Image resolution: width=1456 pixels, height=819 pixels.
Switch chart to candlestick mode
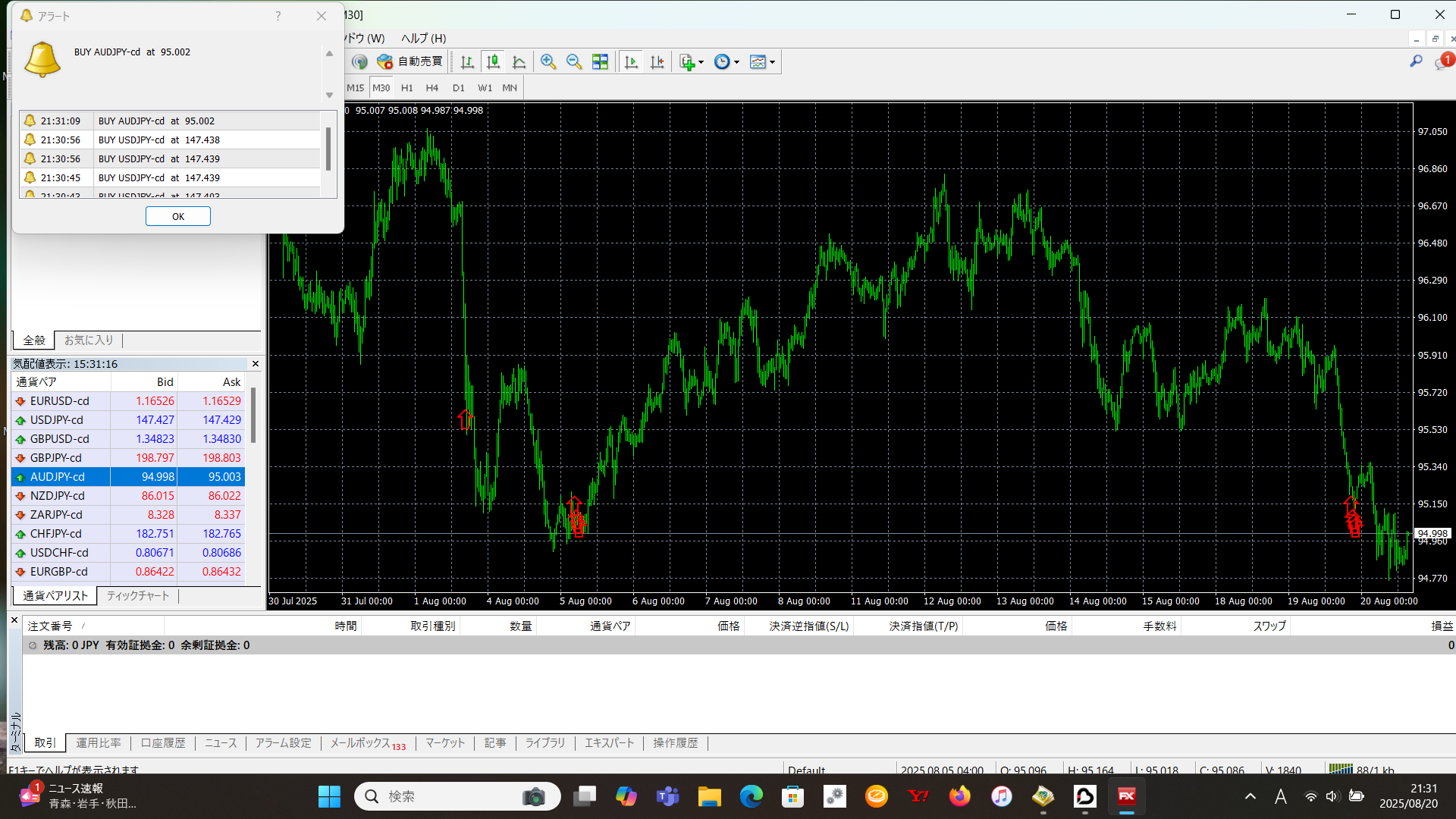493,62
